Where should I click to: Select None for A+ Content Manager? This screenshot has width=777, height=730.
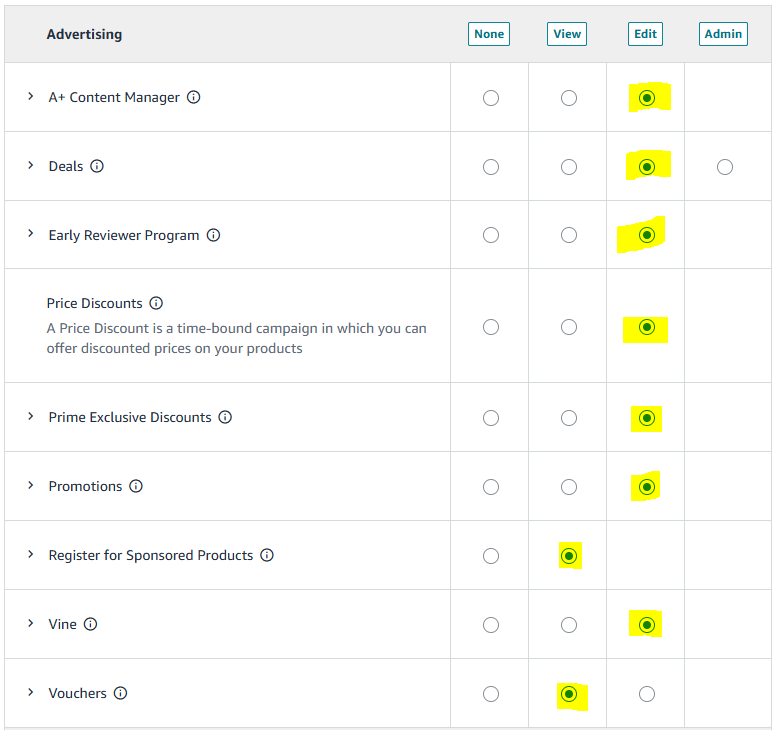click(490, 98)
